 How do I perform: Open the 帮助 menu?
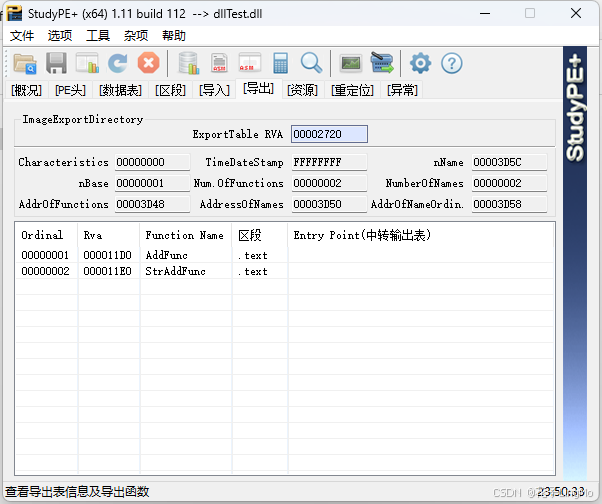click(174, 36)
